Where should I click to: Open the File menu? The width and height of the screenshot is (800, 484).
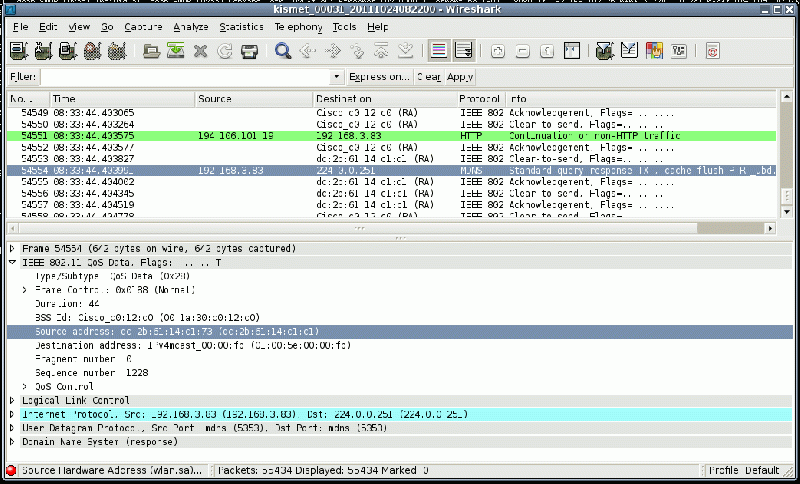20,27
